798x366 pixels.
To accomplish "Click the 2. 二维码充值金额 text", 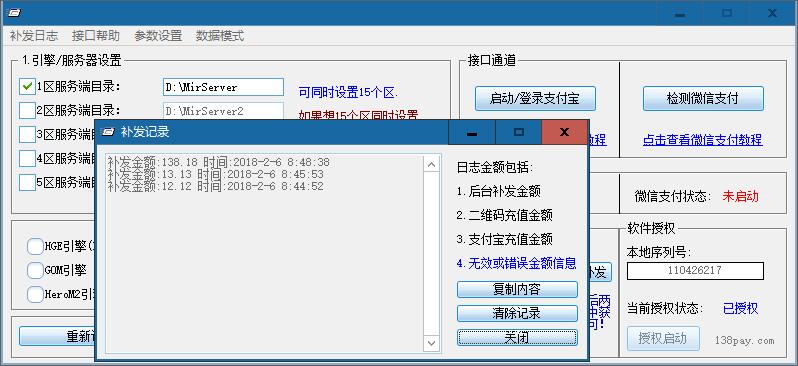I will (504, 215).
